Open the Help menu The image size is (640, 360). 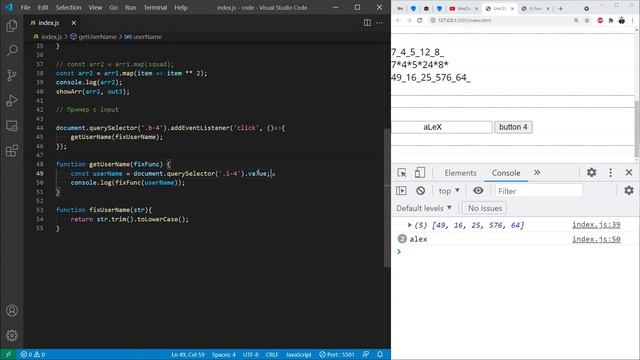pyautogui.click(x=181, y=7)
